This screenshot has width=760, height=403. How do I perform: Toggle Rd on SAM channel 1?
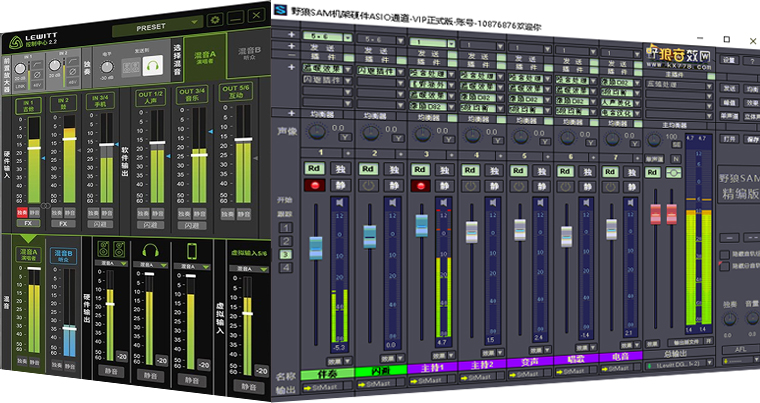point(314,168)
